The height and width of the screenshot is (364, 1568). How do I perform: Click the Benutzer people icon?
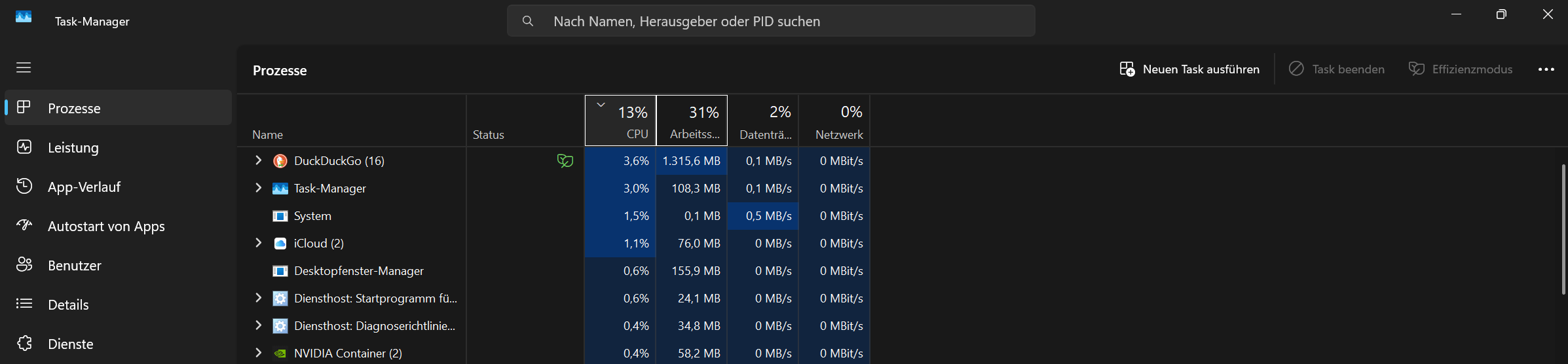[x=24, y=264]
